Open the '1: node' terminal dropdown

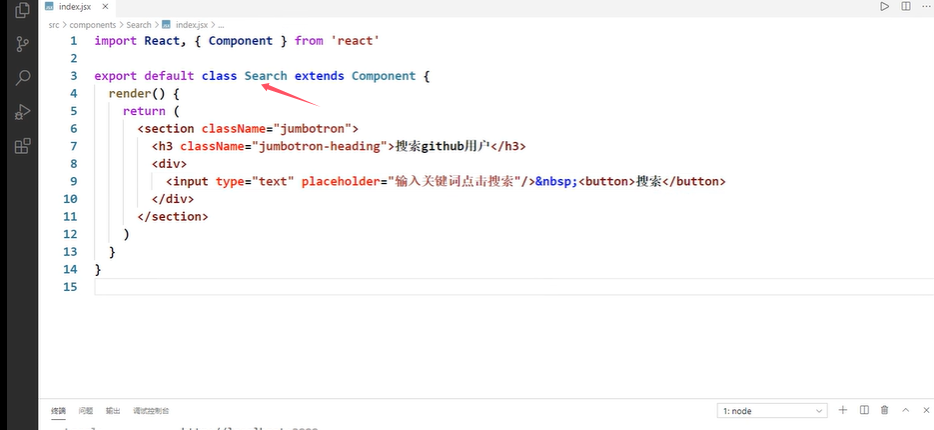tap(772, 410)
